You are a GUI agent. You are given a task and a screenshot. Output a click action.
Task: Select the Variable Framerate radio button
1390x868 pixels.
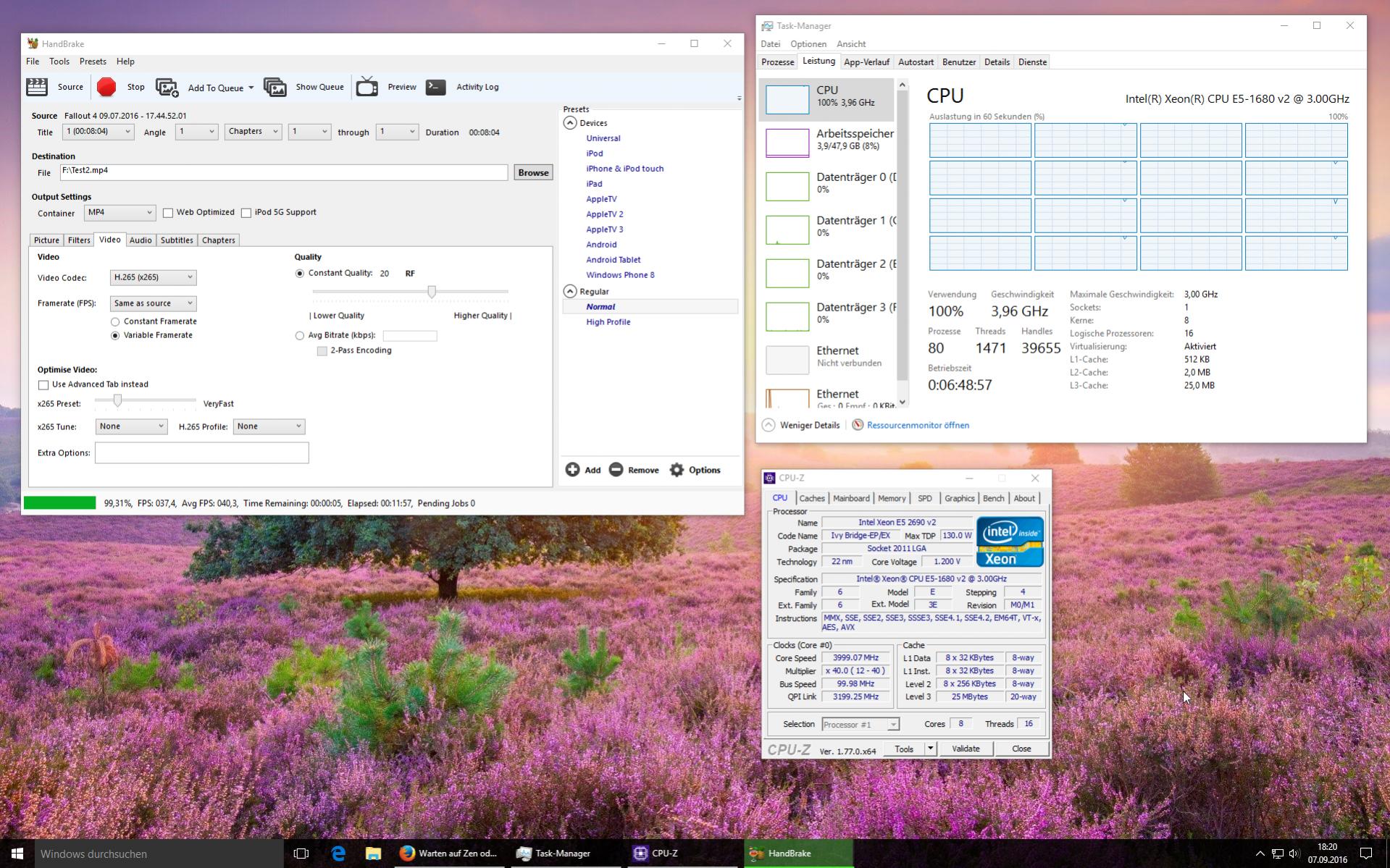click(x=115, y=335)
